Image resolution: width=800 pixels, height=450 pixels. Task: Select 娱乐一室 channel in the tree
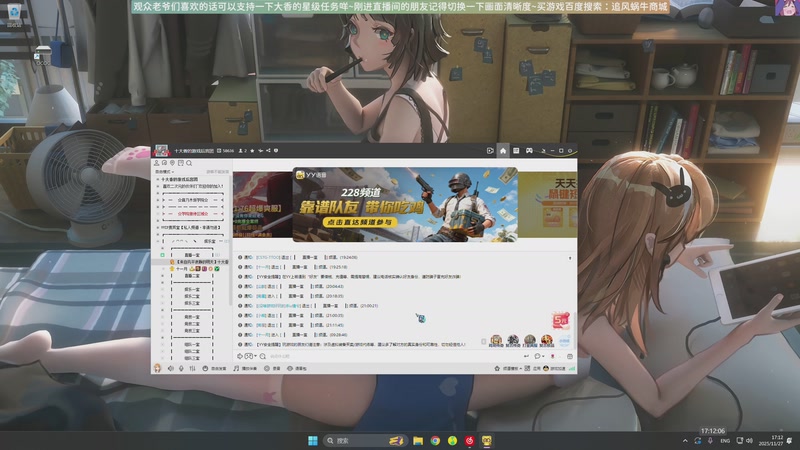pos(192,289)
